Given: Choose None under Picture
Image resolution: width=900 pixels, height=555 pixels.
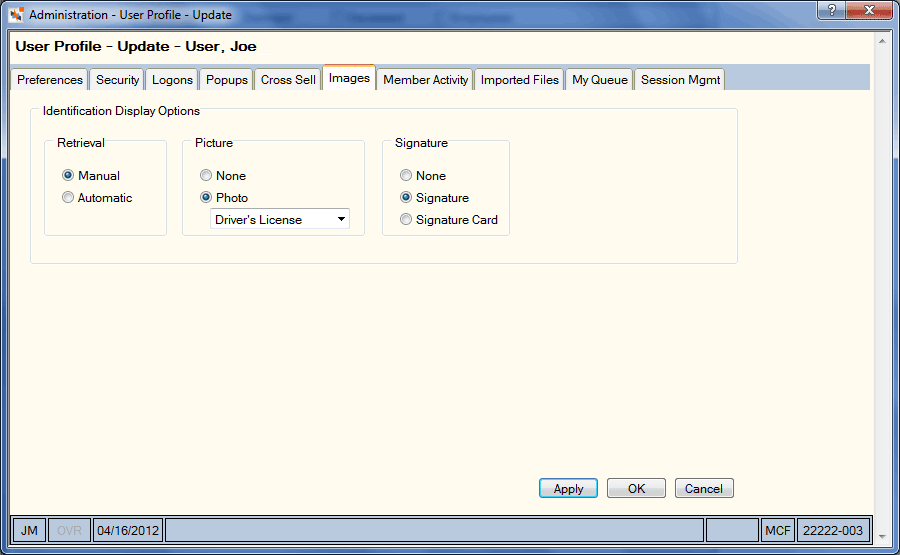Looking at the screenshot, I should click(x=223, y=176).
